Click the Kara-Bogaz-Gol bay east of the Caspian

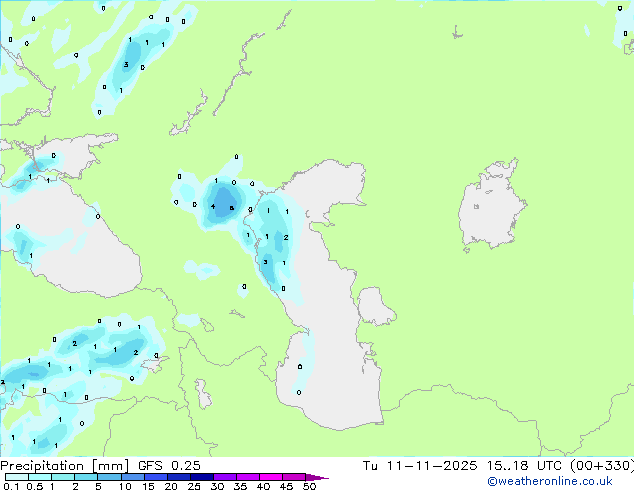376,306
